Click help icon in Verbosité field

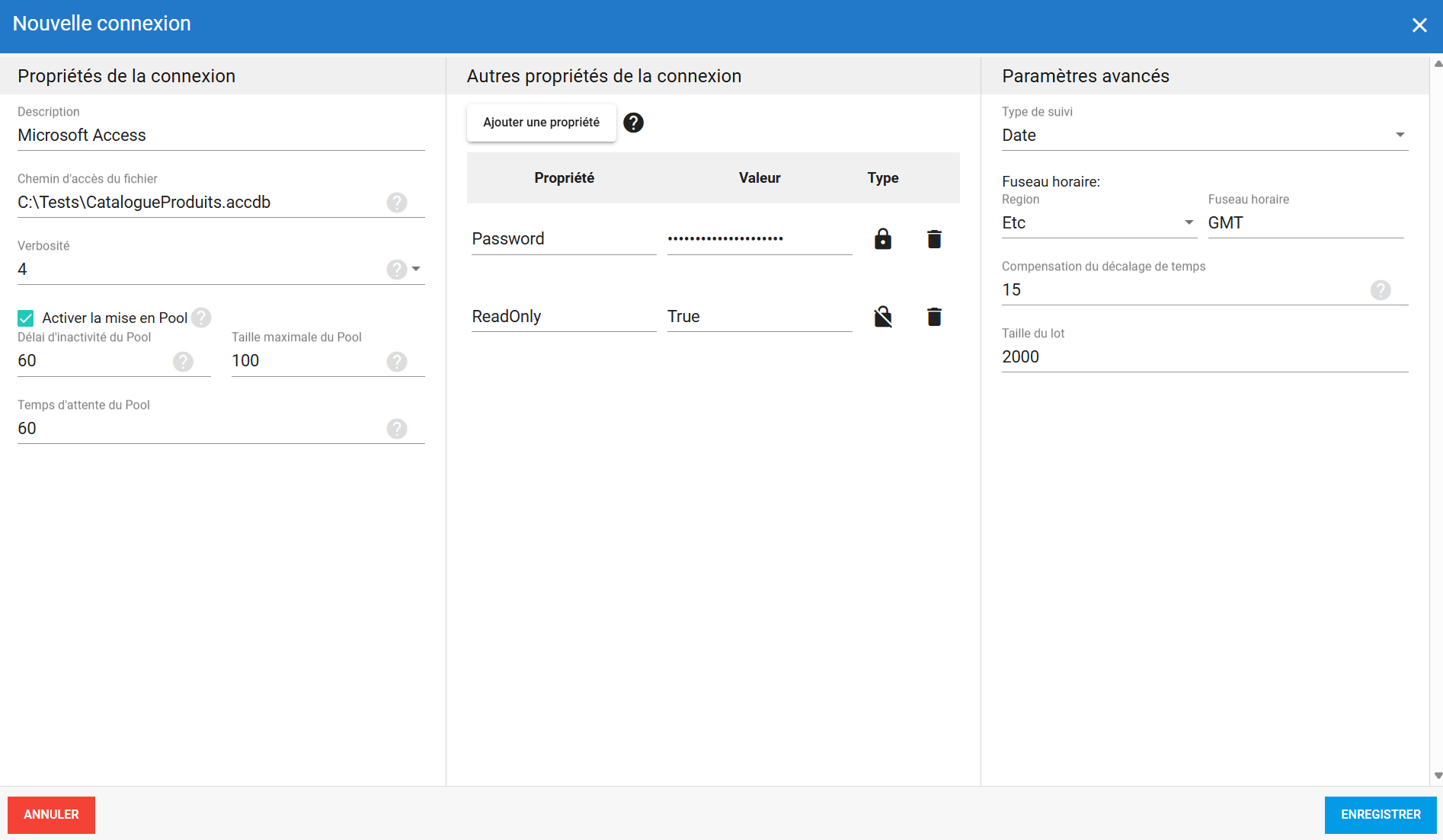pos(396,270)
